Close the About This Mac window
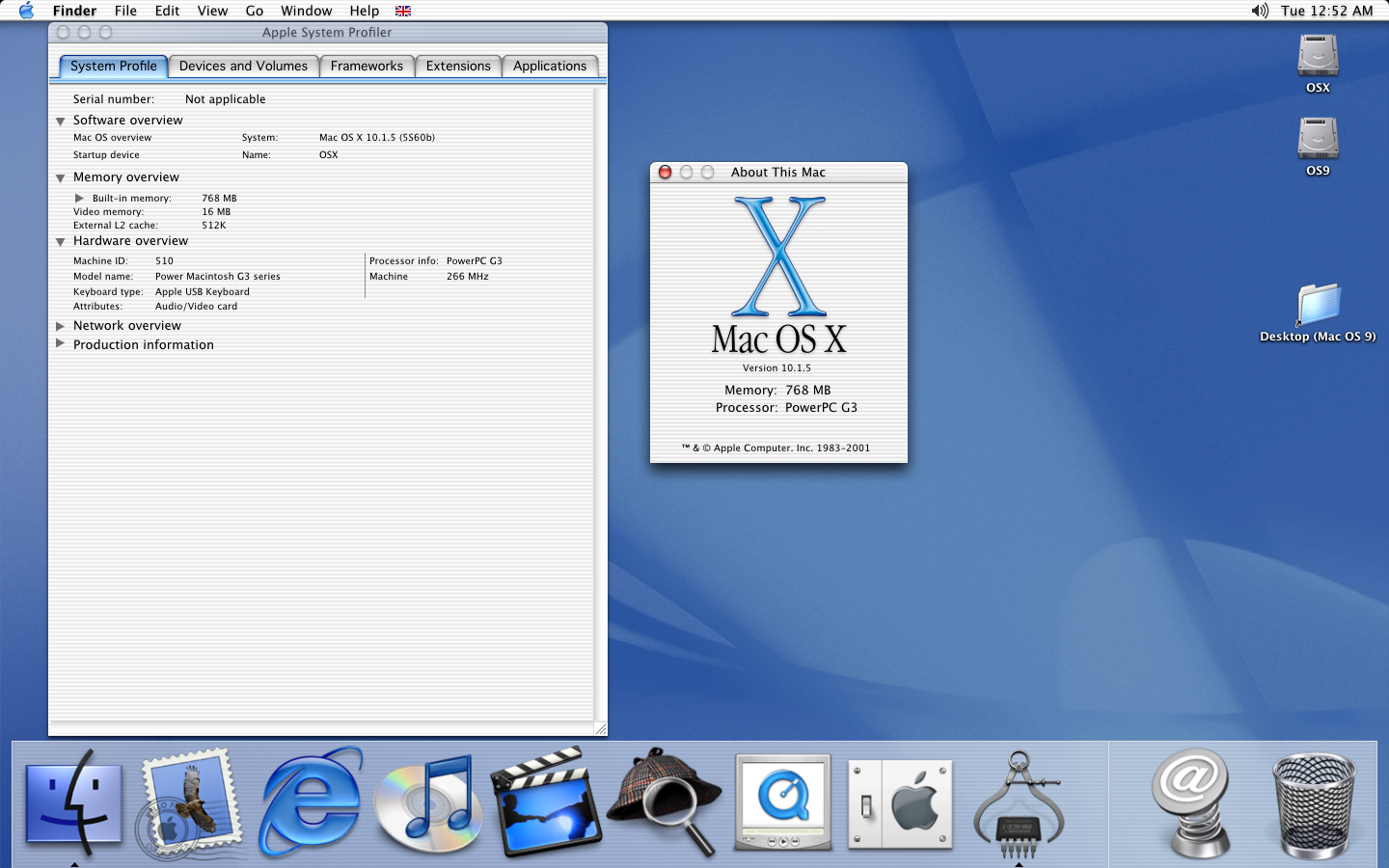The image size is (1389, 868). pyautogui.click(x=665, y=172)
